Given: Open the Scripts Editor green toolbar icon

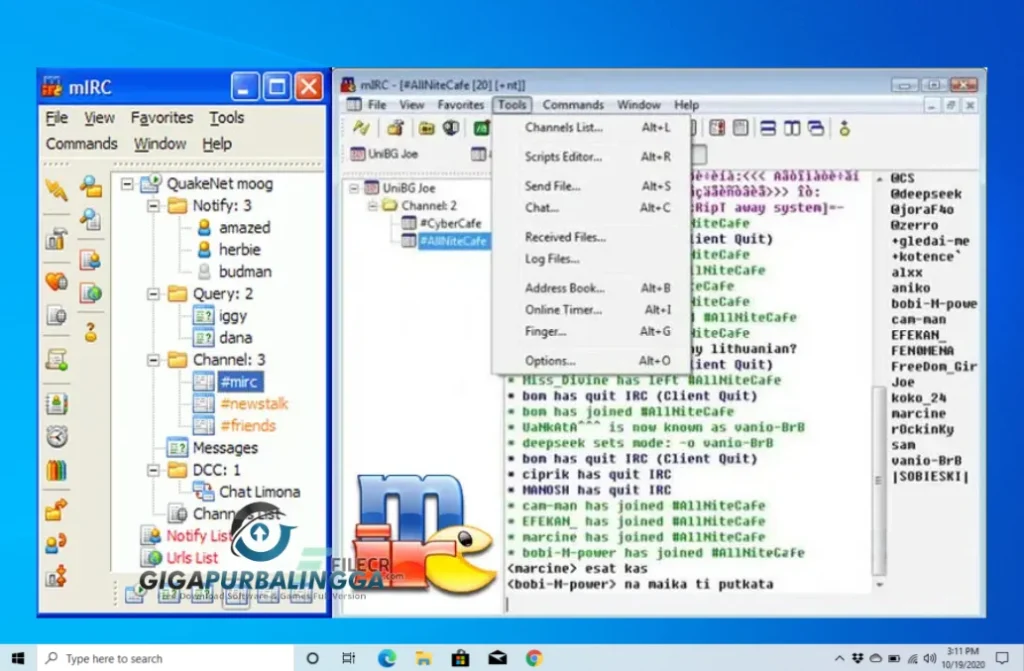Looking at the screenshot, I should tap(481, 129).
